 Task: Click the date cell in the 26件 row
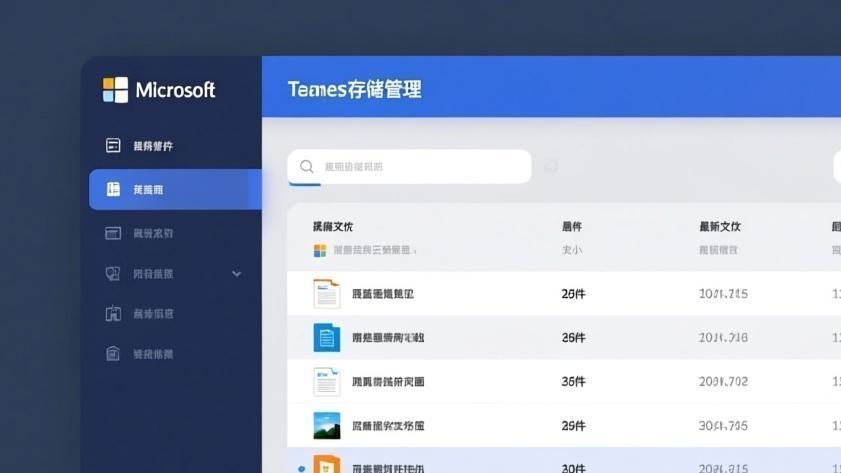coord(723,338)
